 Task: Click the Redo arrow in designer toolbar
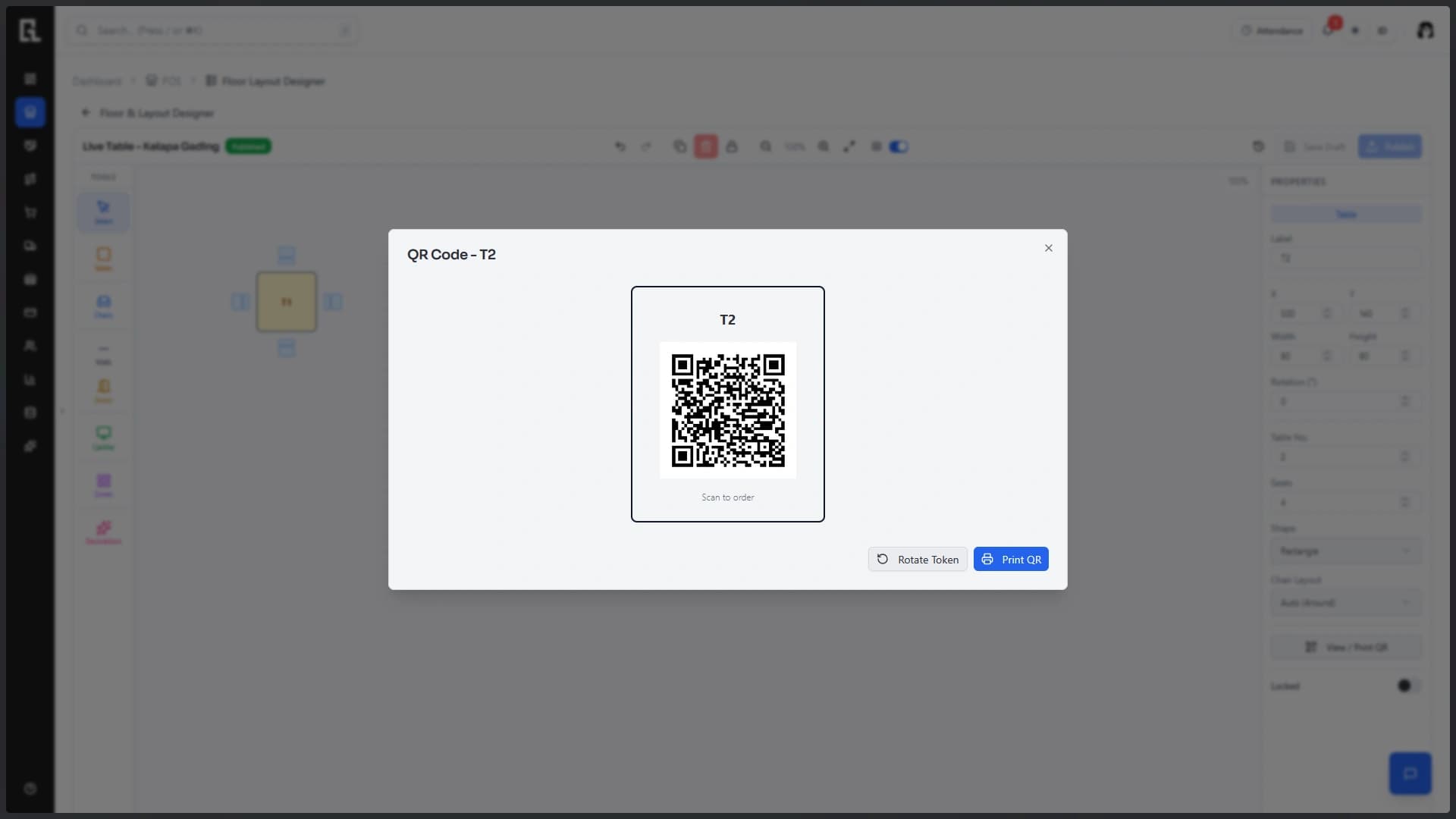(x=646, y=146)
